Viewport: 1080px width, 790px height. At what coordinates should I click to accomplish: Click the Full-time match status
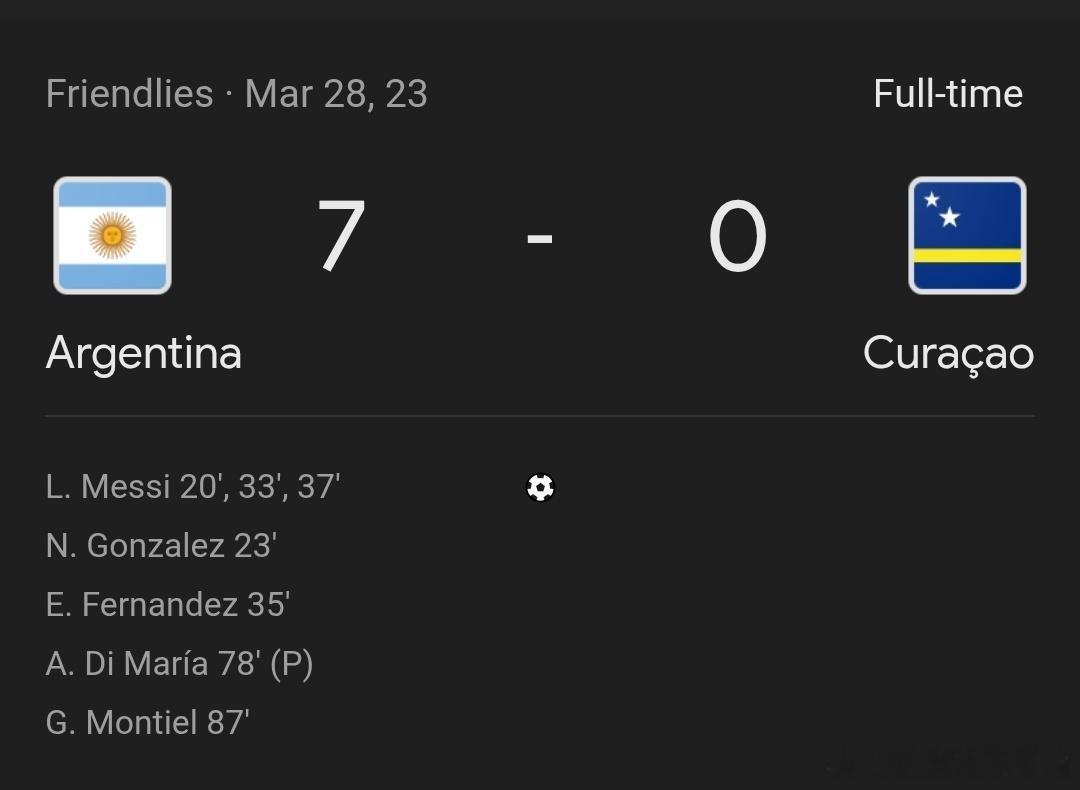pyautogui.click(x=947, y=94)
